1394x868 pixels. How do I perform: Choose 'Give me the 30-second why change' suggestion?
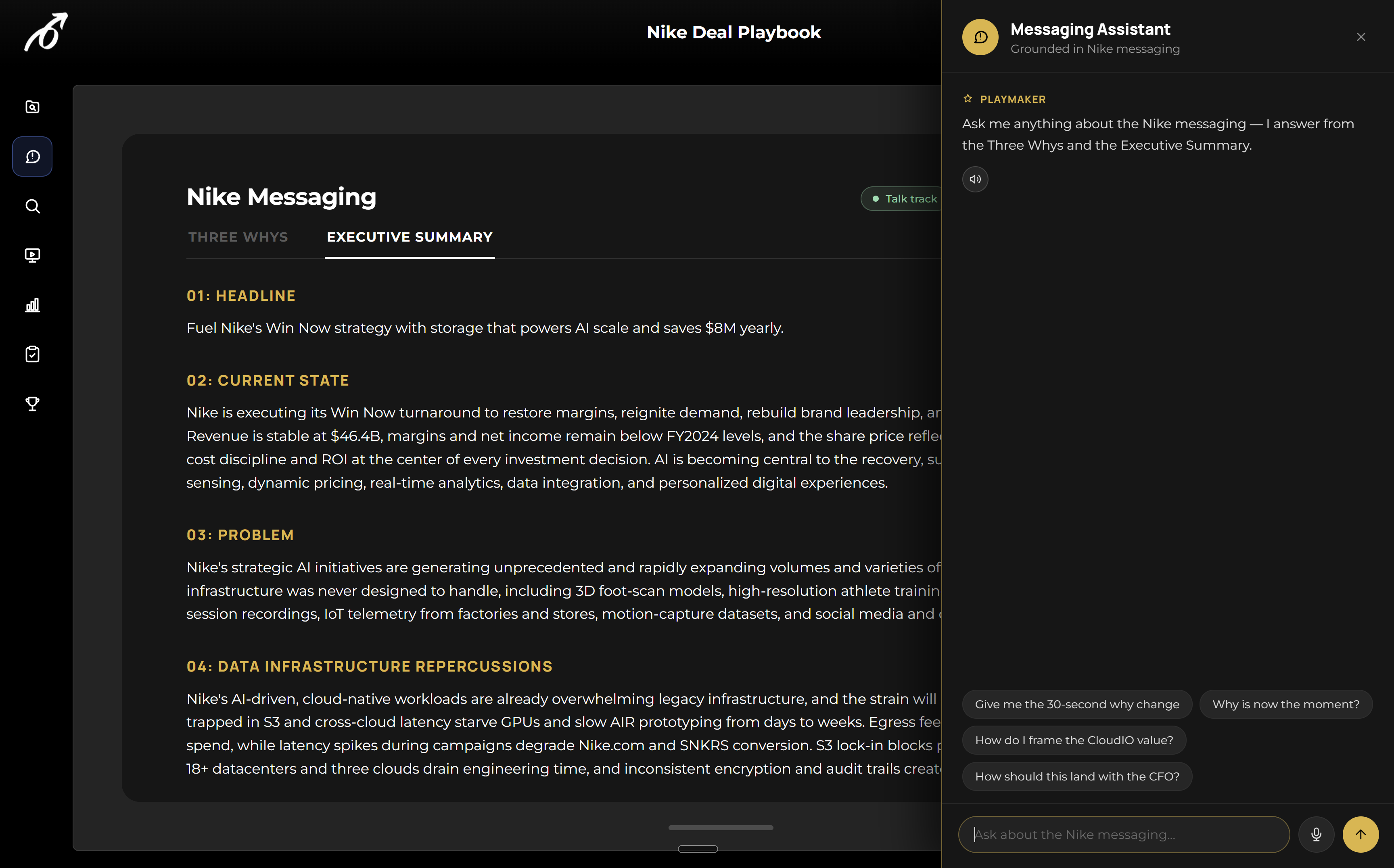(x=1077, y=704)
